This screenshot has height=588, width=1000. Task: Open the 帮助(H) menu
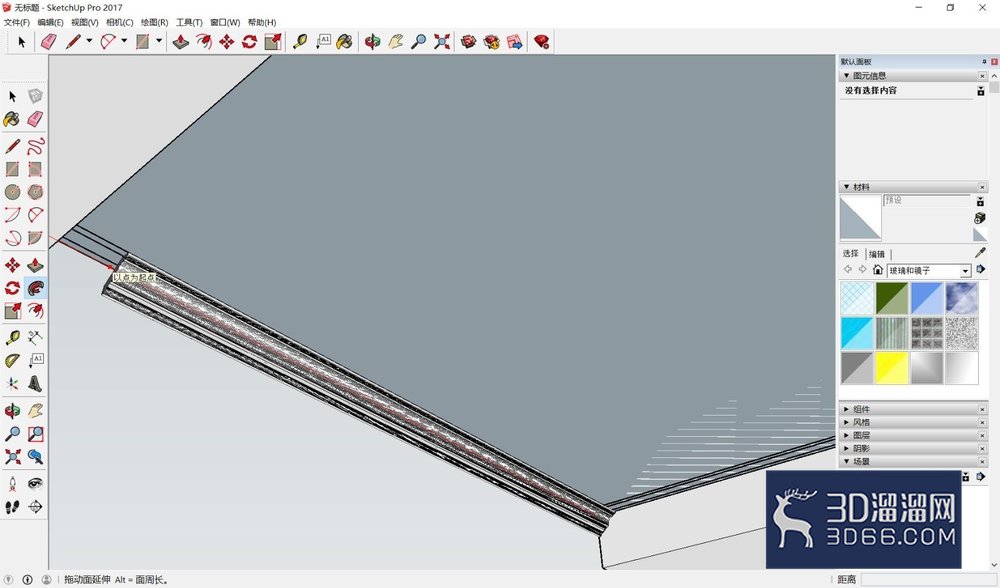coord(261,22)
